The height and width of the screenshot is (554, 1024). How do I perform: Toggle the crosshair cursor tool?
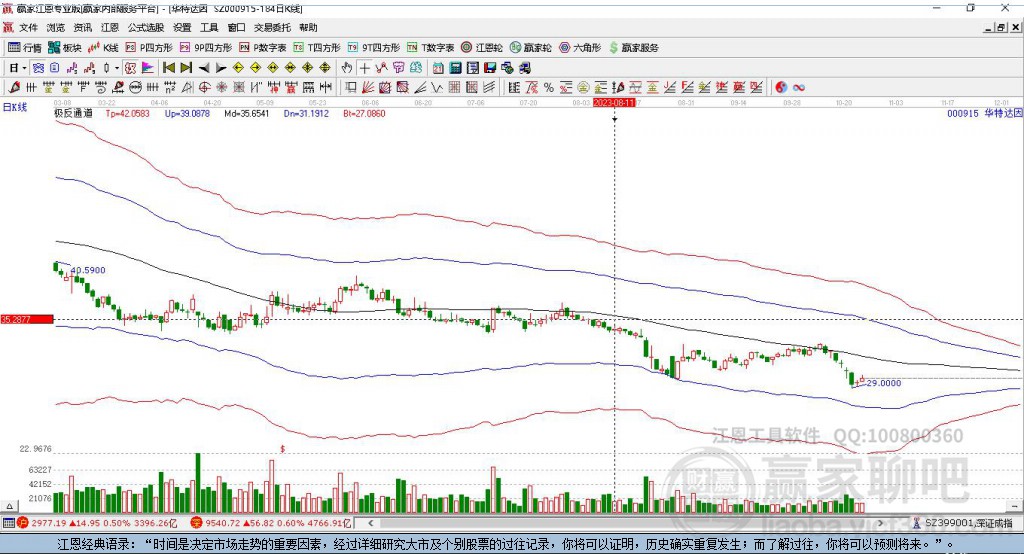364,68
